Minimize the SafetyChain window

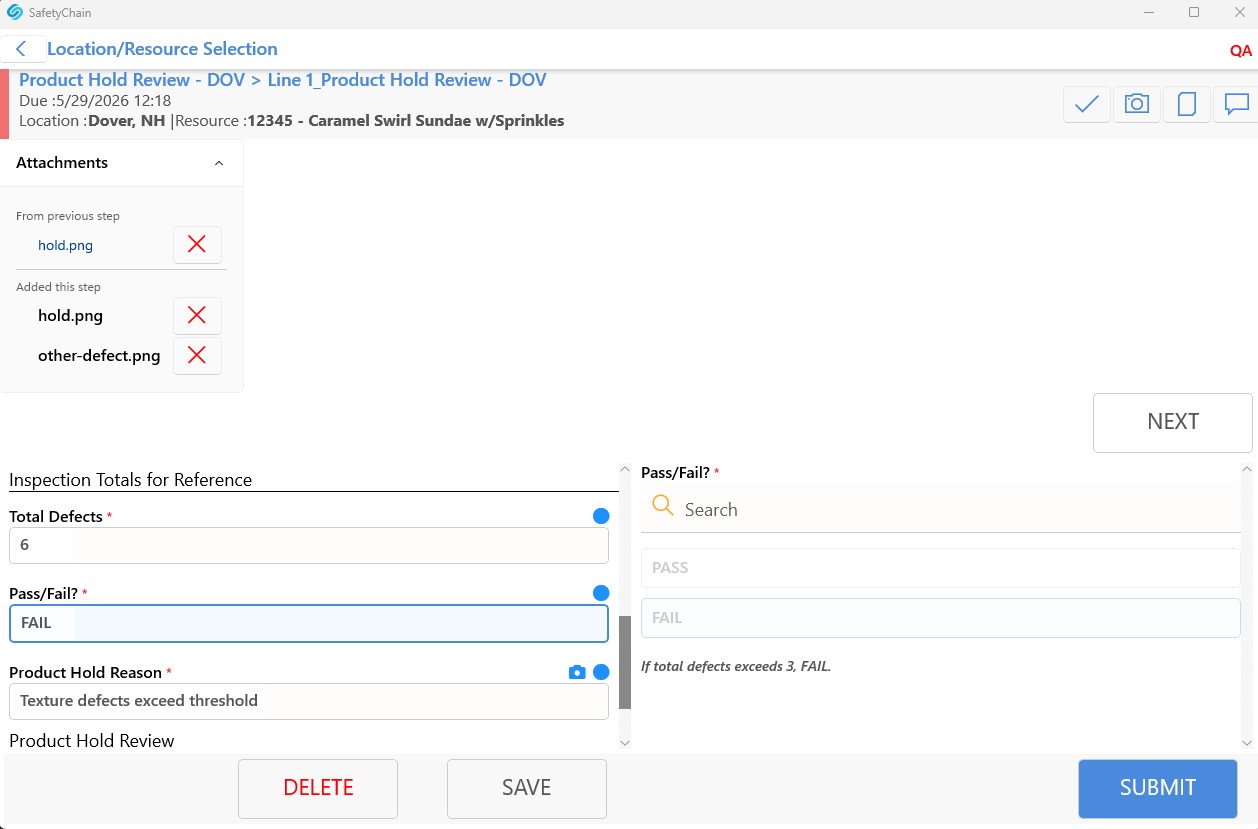pyautogui.click(x=1147, y=13)
